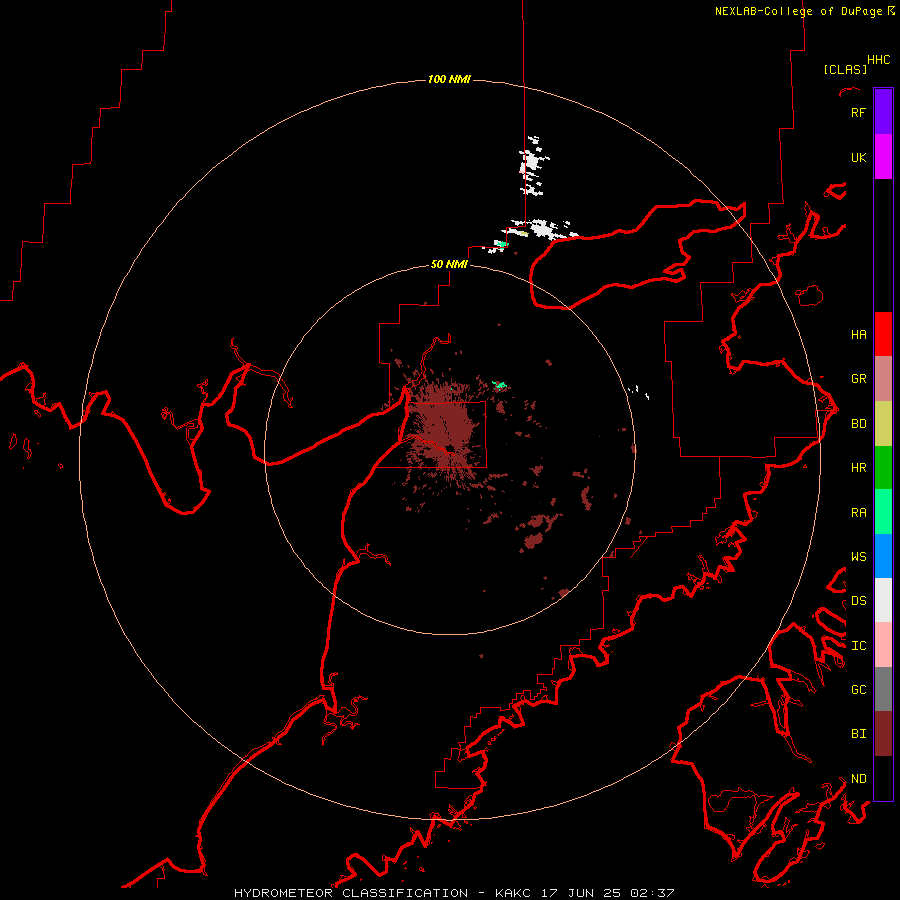Select the BD yellow legend block
The height and width of the screenshot is (900, 900).
point(883,424)
